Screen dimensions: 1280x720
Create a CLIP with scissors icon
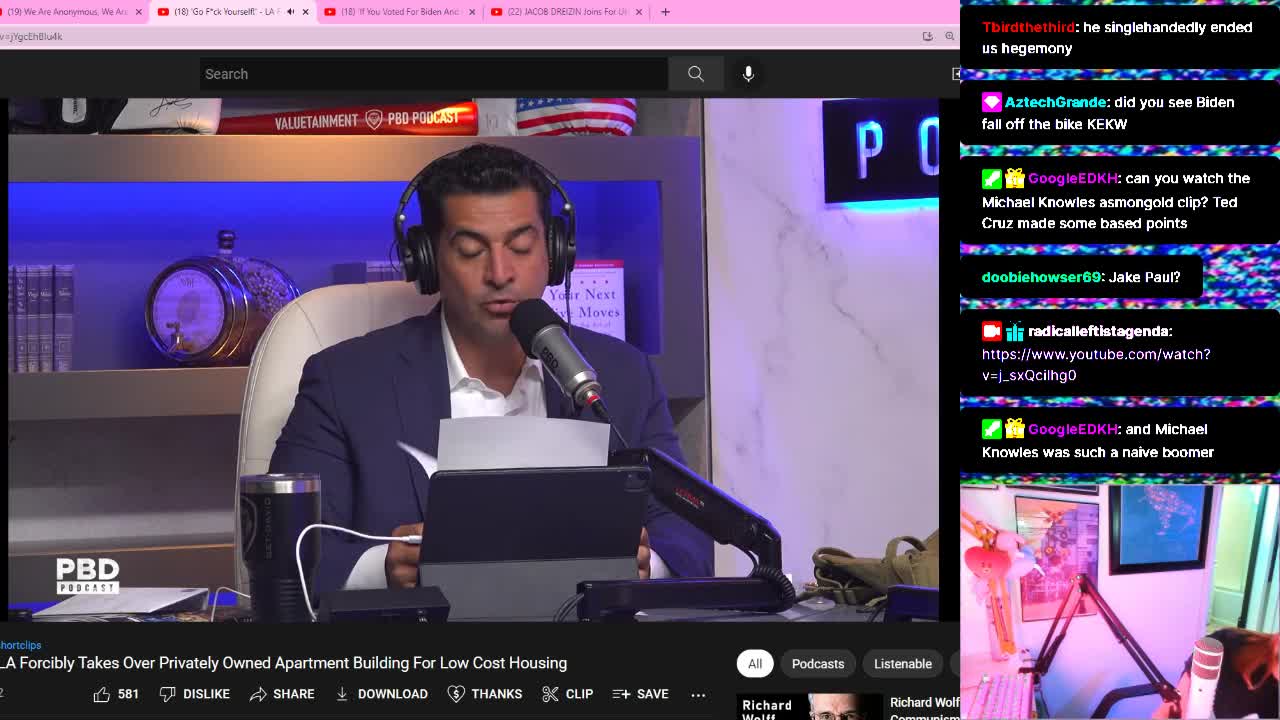pos(567,694)
